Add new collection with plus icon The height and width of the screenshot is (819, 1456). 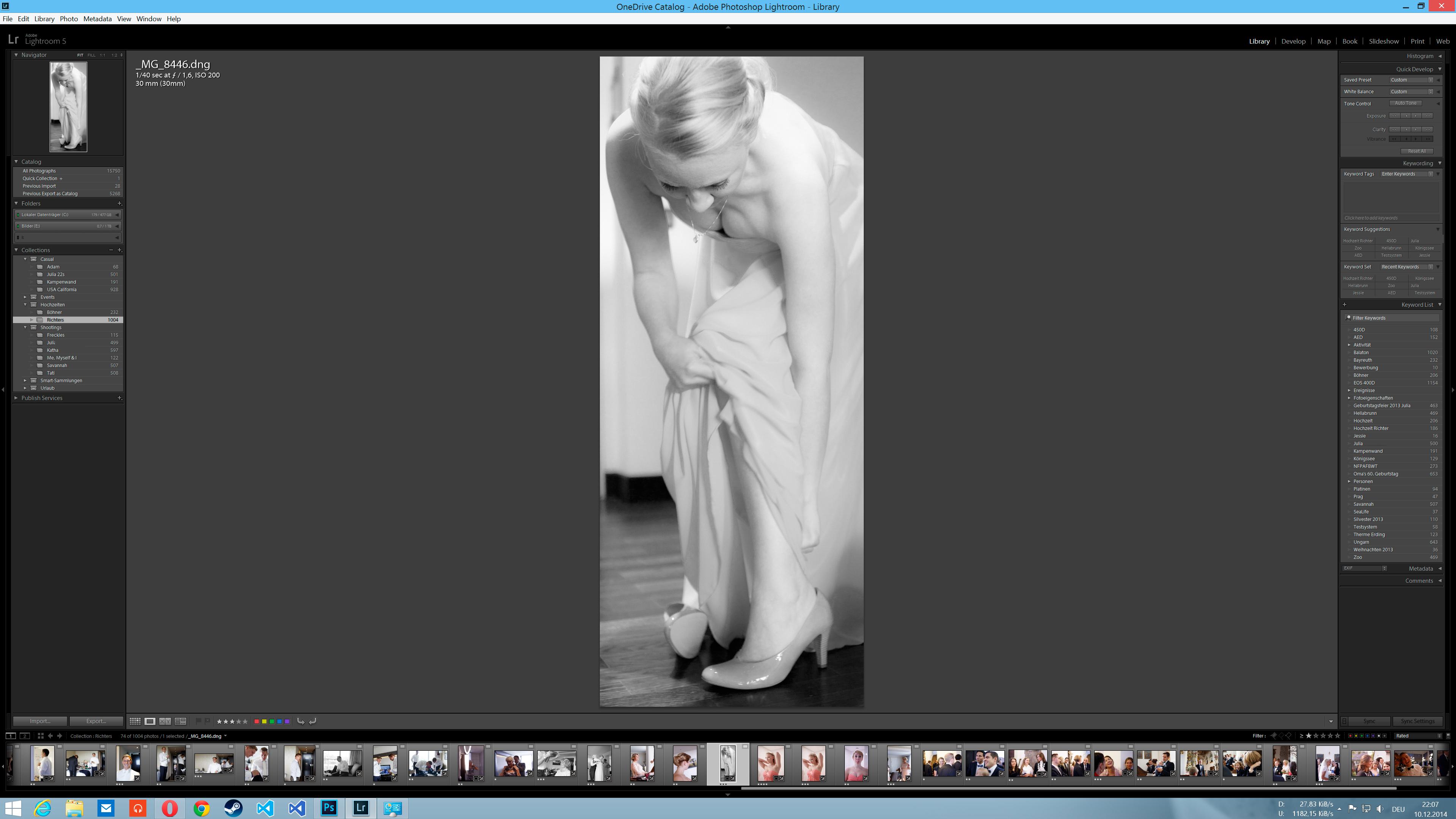coord(119,250)
